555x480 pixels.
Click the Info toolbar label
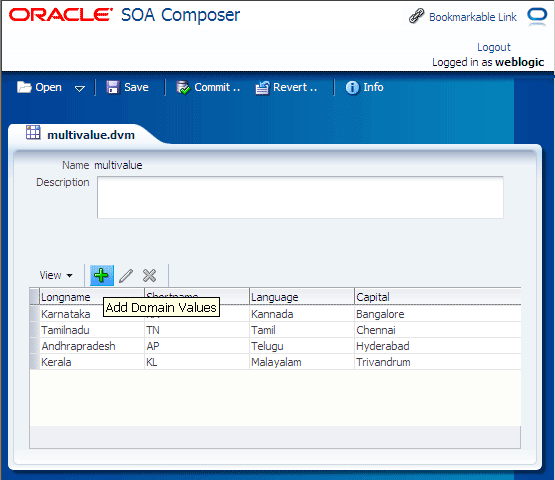[x=373, y=87]
